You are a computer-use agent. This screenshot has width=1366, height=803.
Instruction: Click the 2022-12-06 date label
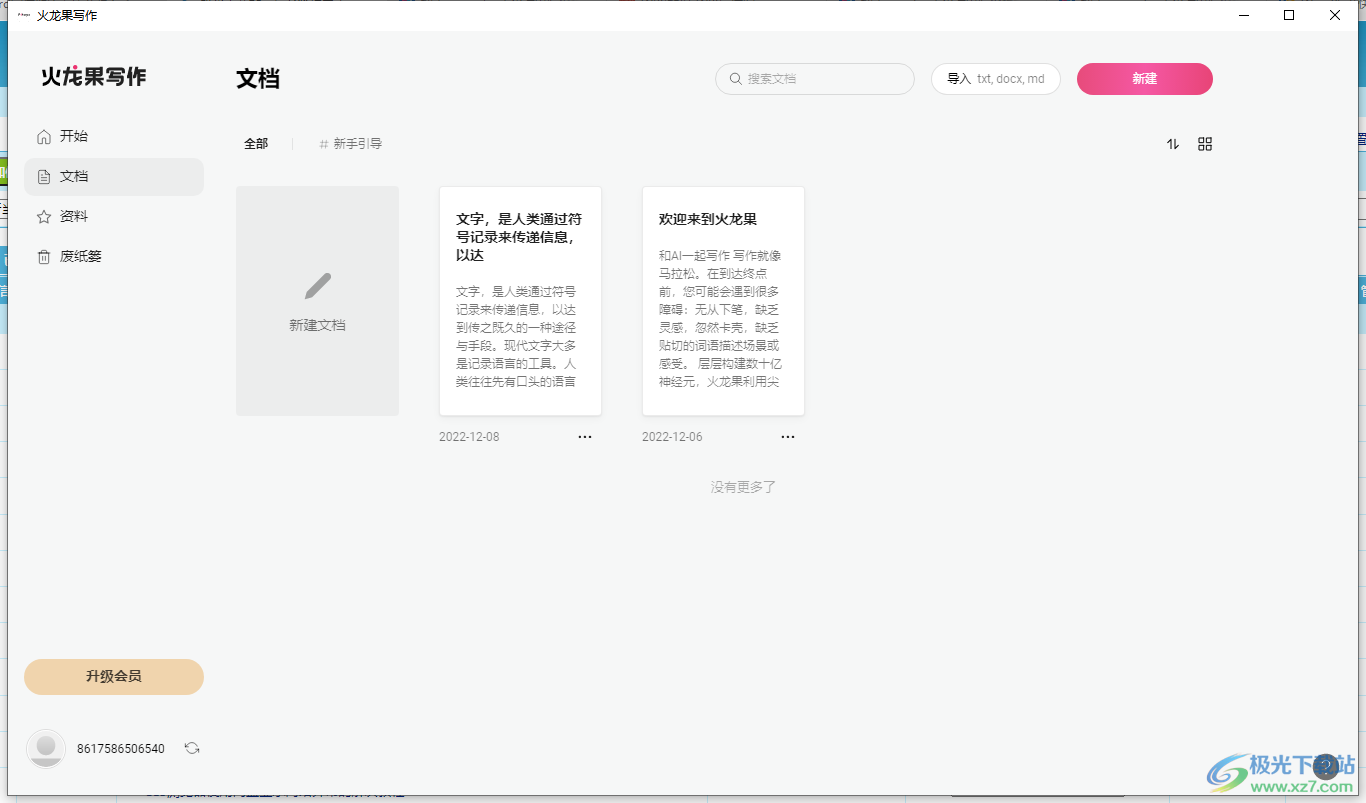point(672,437)
